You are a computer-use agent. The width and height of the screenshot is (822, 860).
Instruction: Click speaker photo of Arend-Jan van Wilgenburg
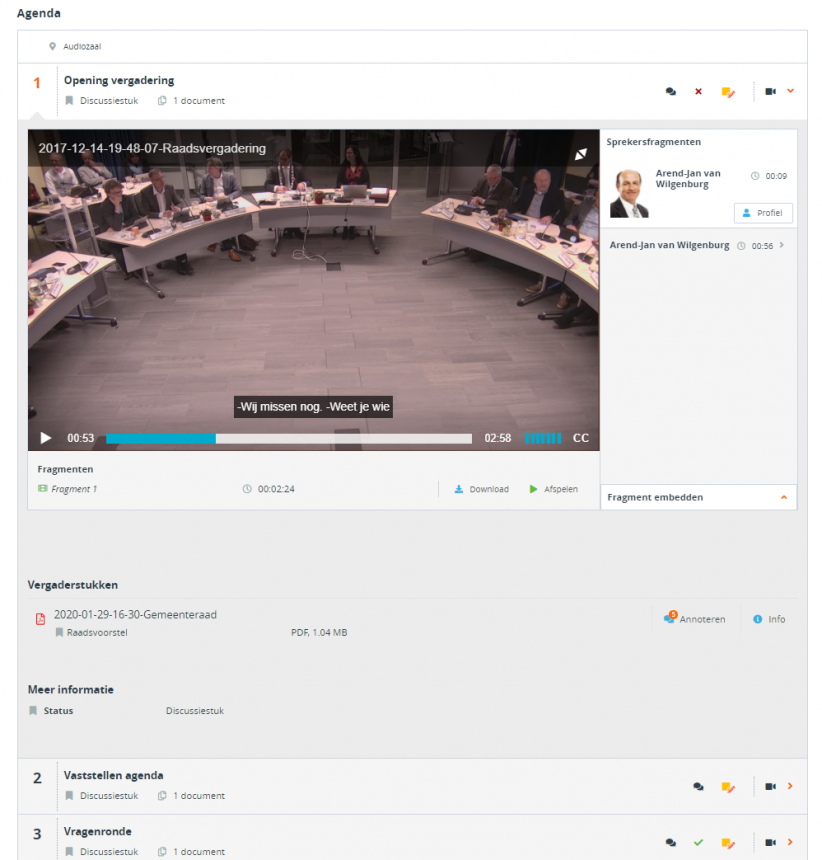tap(630, 194)
